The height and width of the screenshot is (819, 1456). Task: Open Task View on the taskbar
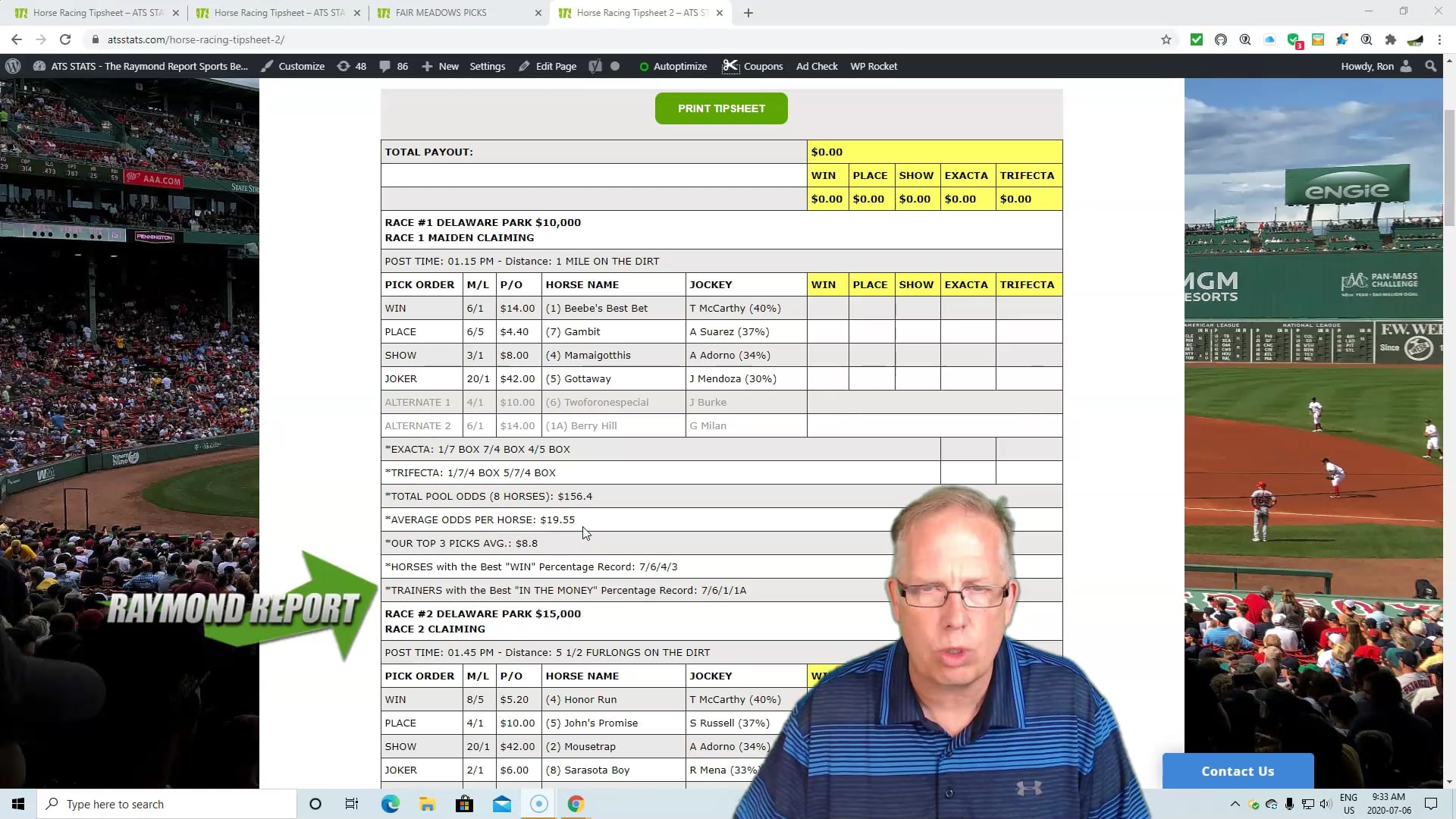pos(352,804)
